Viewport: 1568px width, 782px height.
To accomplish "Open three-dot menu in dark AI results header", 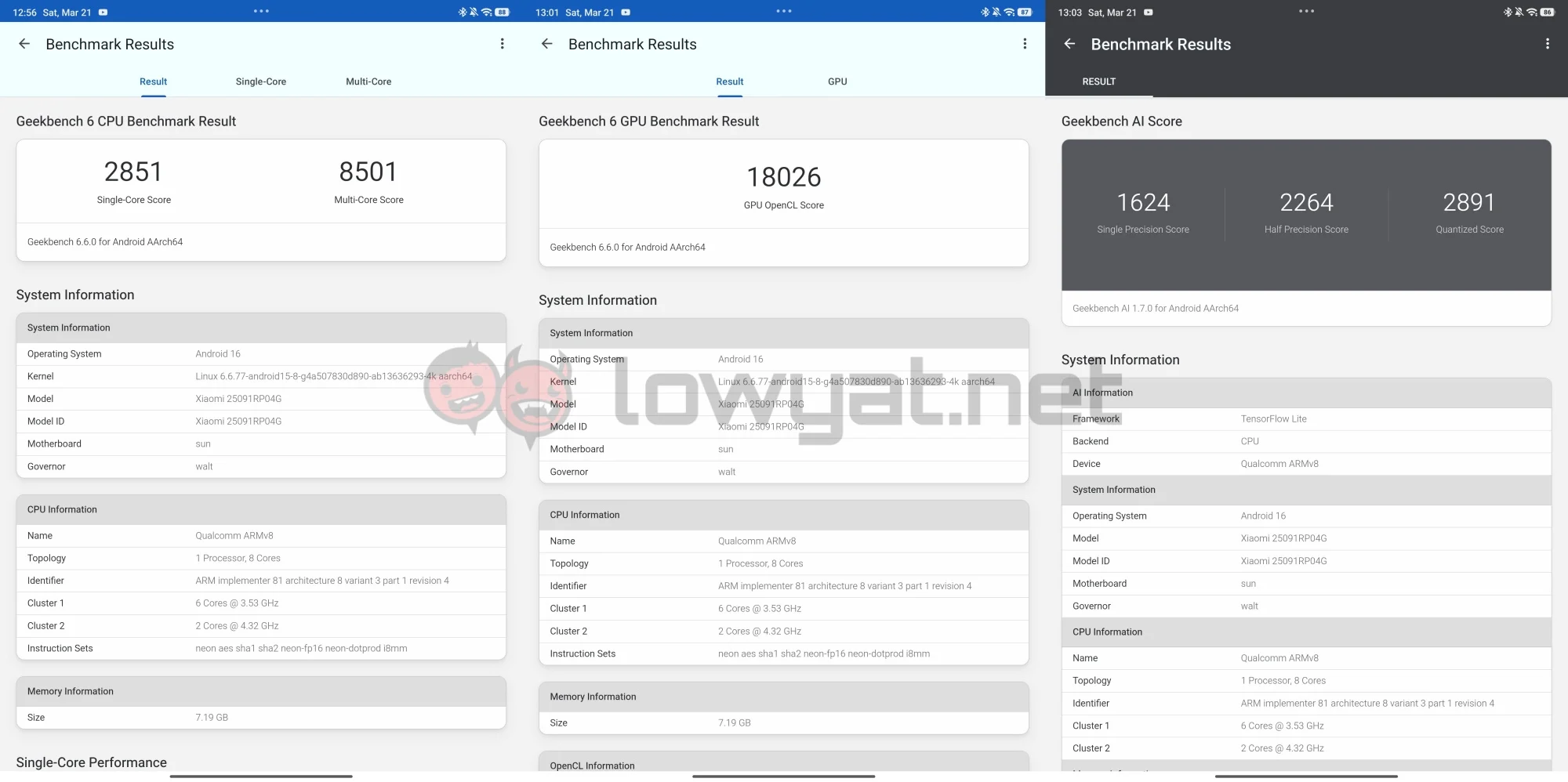I will point(1547,44).
